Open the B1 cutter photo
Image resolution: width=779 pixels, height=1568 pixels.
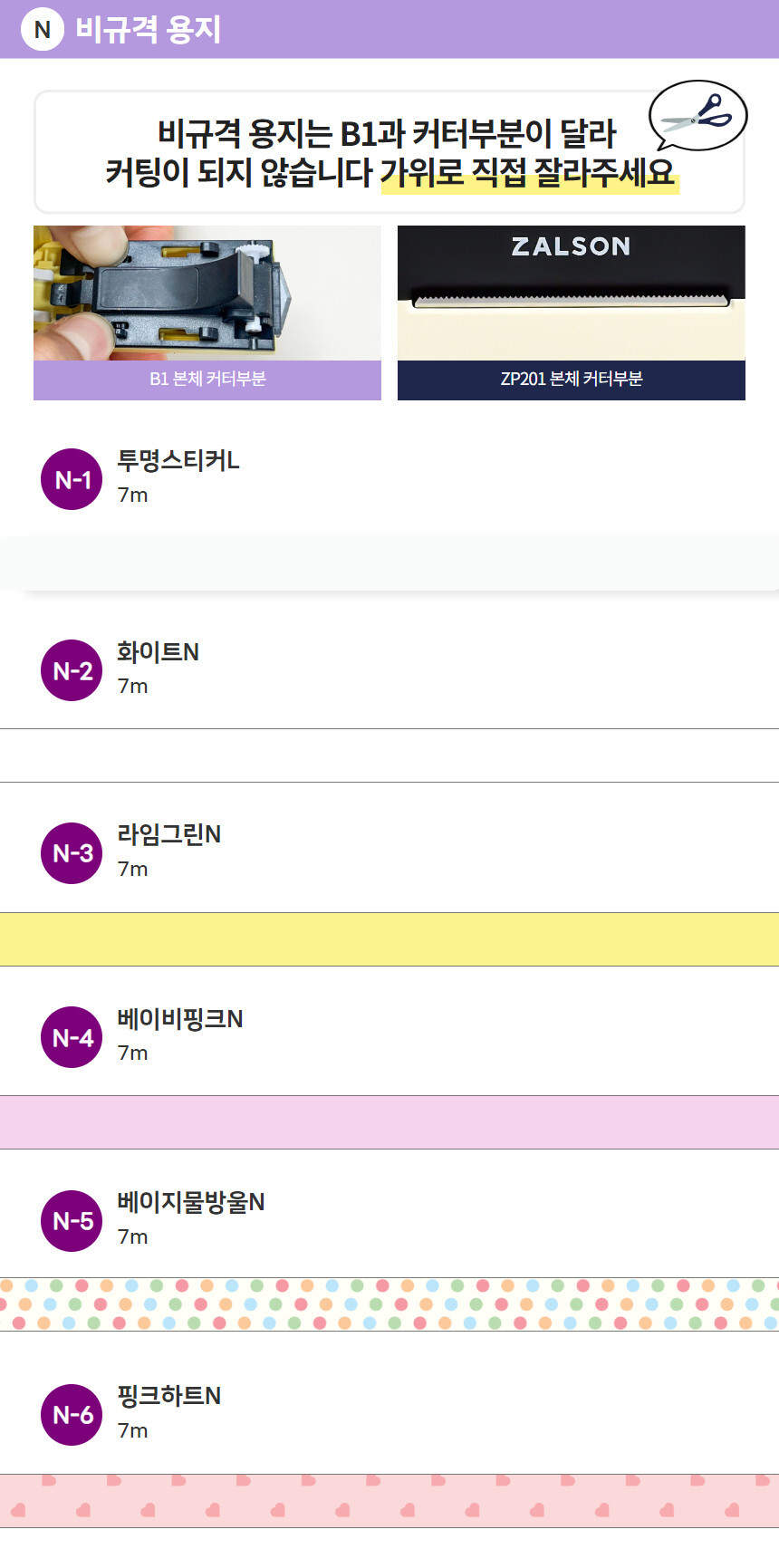tap(207, 293)
